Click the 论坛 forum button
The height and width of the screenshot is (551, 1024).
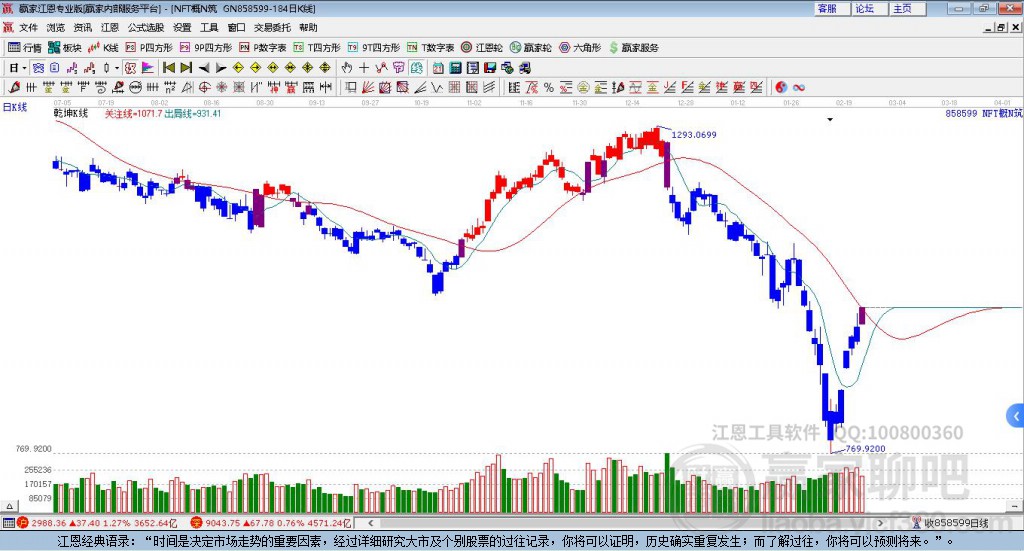(x=871, y=8)
